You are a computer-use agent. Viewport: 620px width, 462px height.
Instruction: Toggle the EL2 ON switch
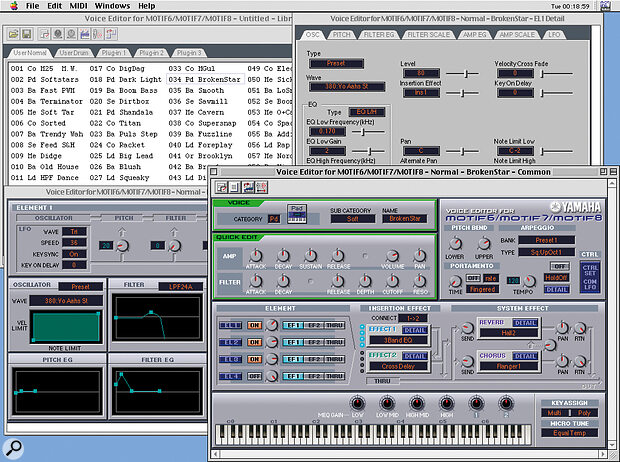tap(255, 342)
